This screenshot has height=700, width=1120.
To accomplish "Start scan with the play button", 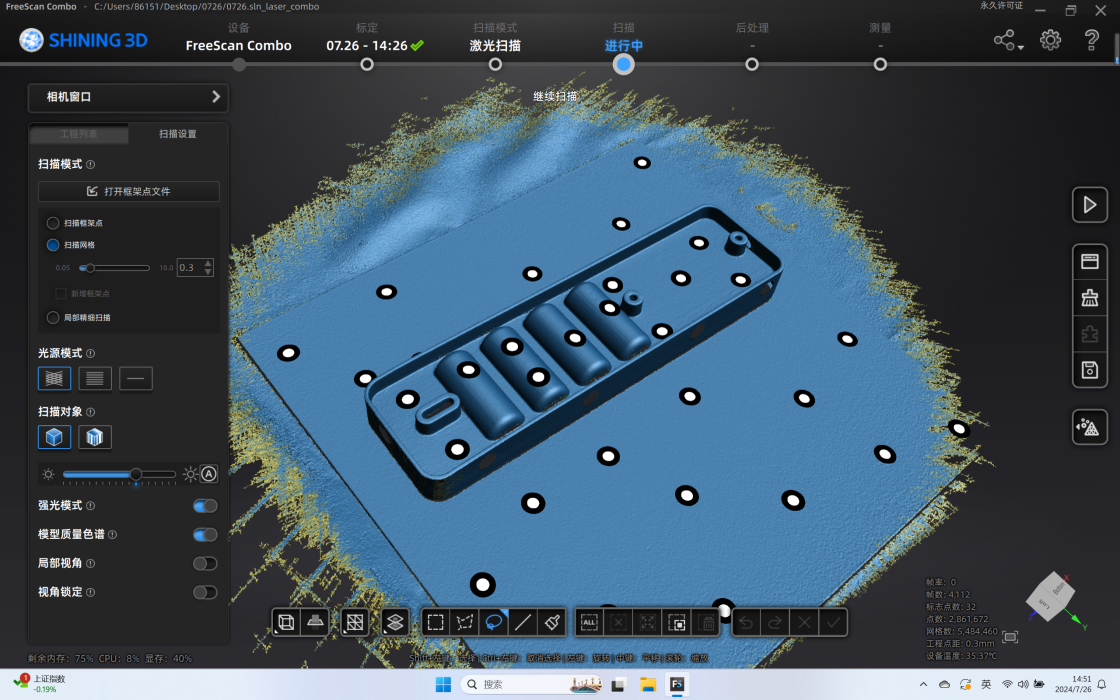I will 1089,205.
